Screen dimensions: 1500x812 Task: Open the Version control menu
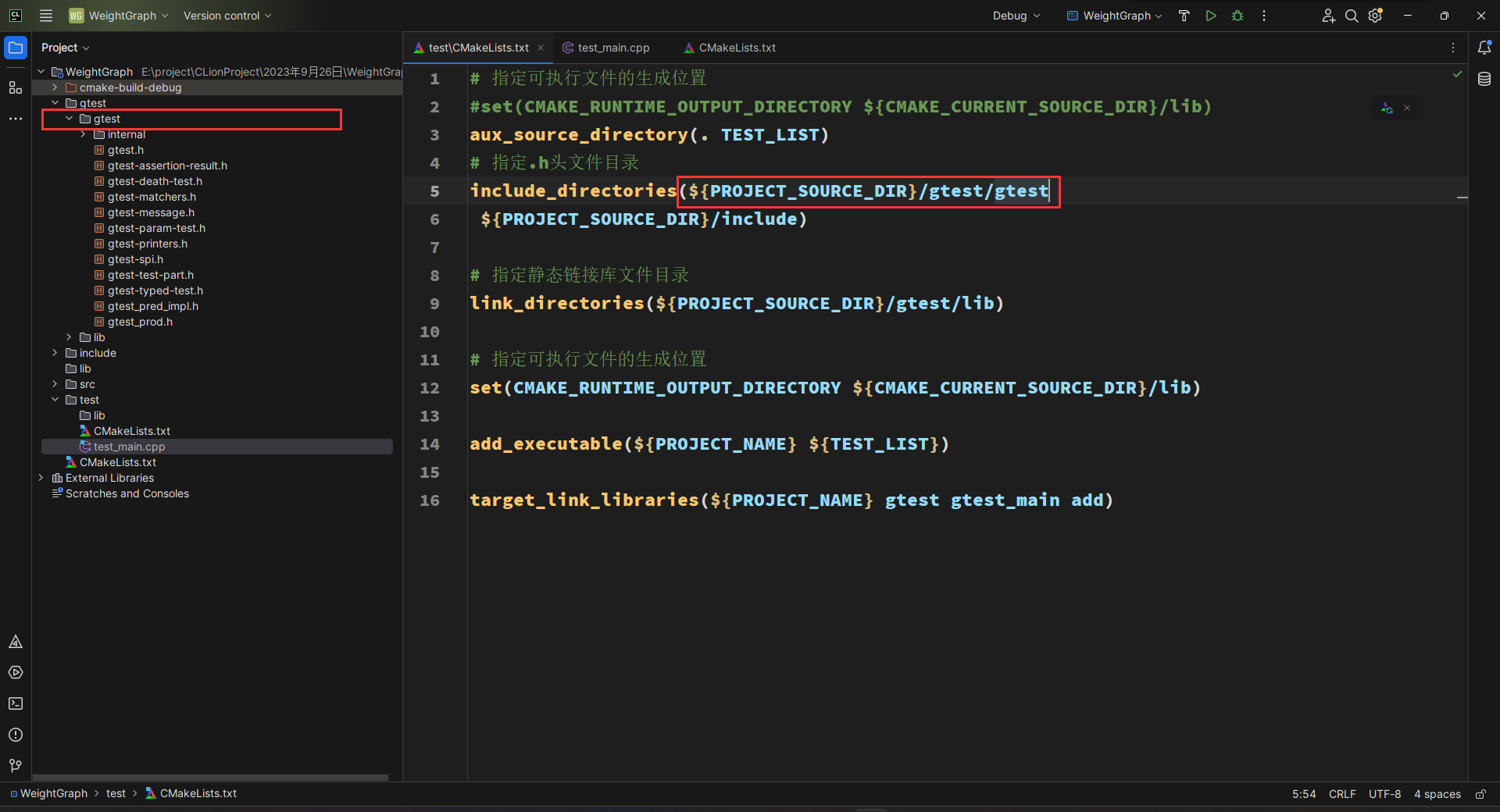(x=227, y=16)
